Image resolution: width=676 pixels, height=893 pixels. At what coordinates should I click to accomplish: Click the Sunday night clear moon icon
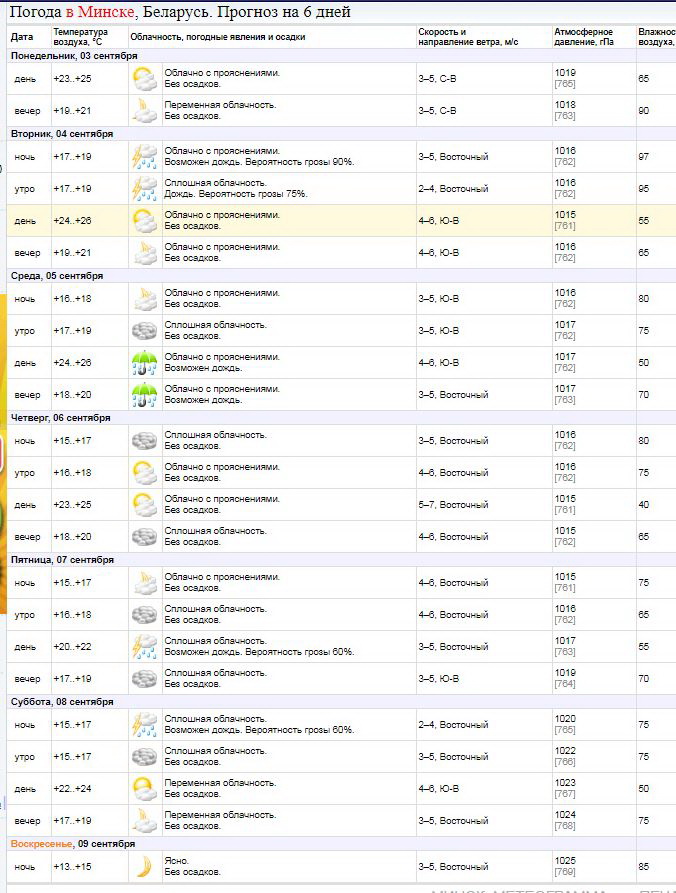coord(145,867)
